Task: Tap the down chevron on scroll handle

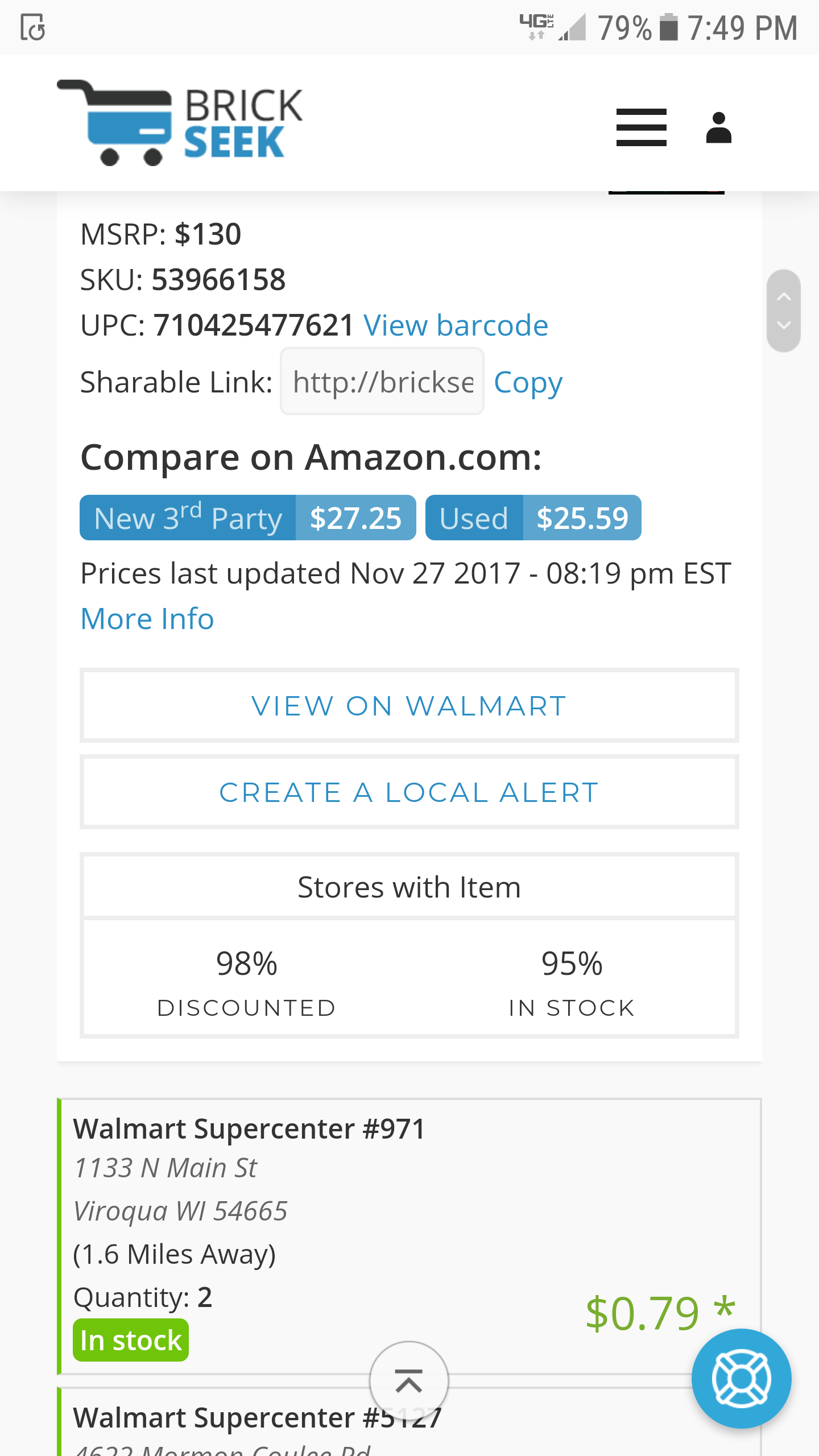Action: (784, 325)
